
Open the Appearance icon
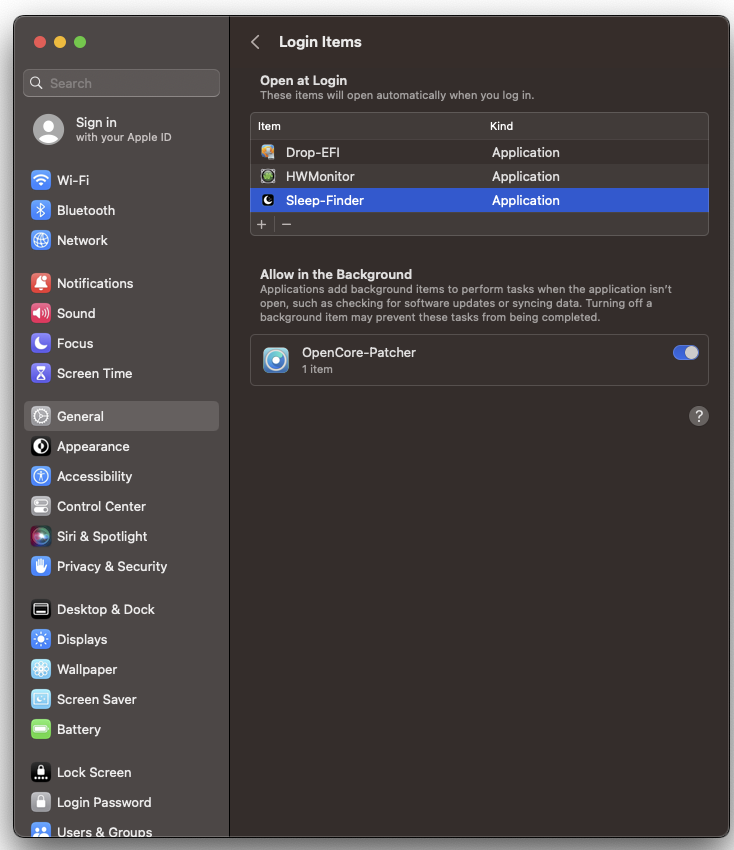[x=41, y=446]
